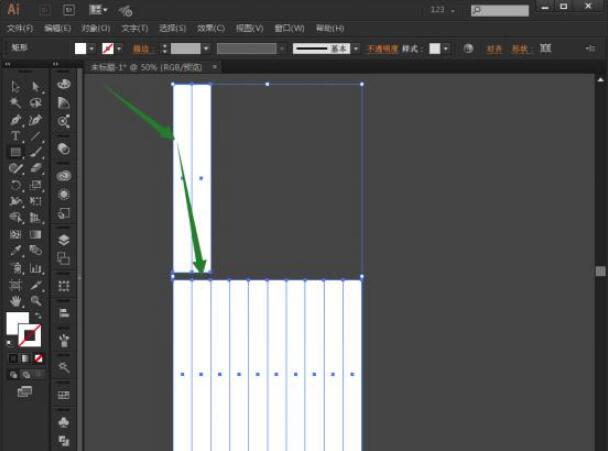Open the Brushes cup panel icon
The image size is (608, 451).
click(x=64, y=340)
